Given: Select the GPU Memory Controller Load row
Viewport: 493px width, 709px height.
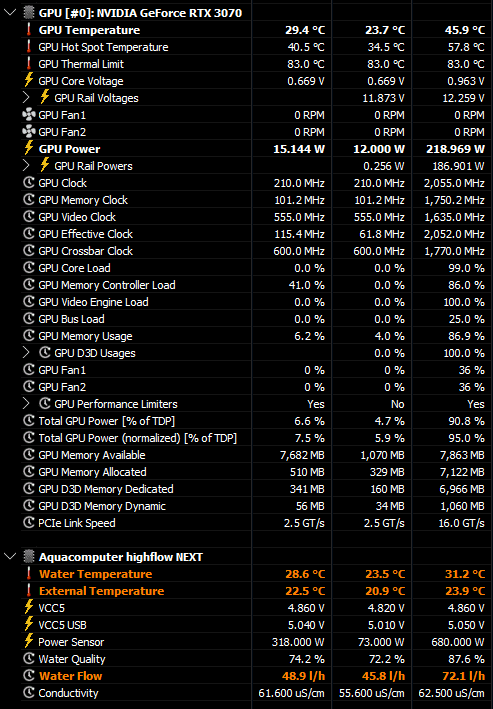Looking at the screenshot, I should [256, 285].
